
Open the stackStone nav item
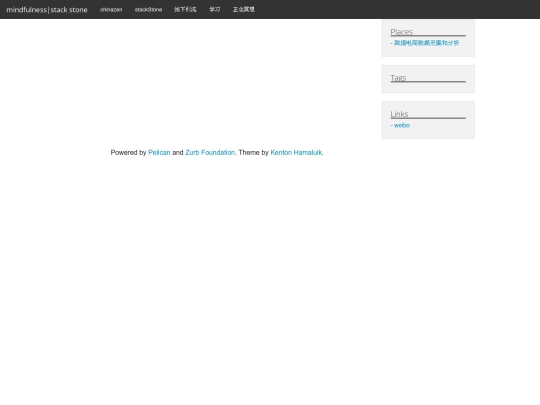(148, 10)
